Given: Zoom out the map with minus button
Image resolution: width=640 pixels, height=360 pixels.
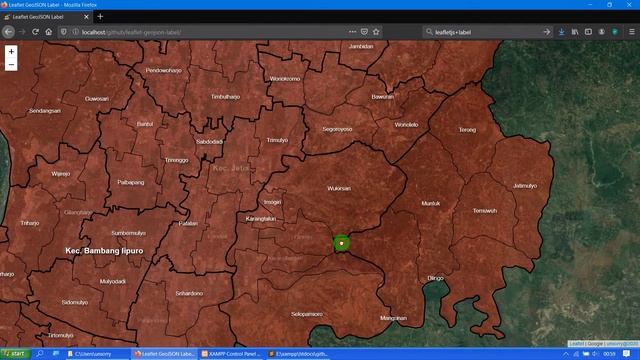Looking at the screenshot, I should (11, 64).
